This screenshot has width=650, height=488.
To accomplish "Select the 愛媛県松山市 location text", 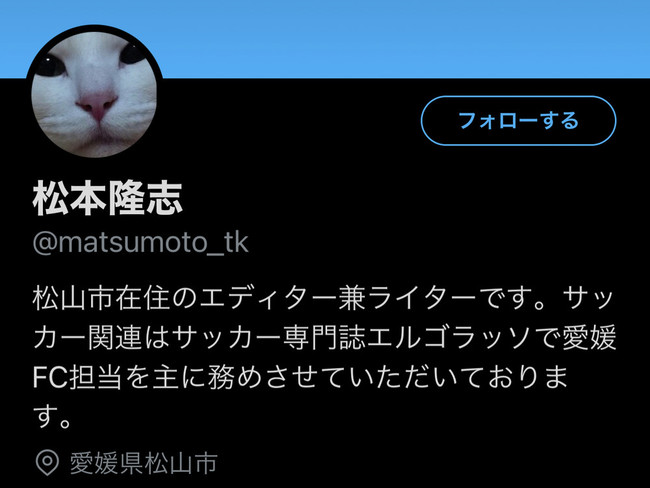I will tap(143, 463).
